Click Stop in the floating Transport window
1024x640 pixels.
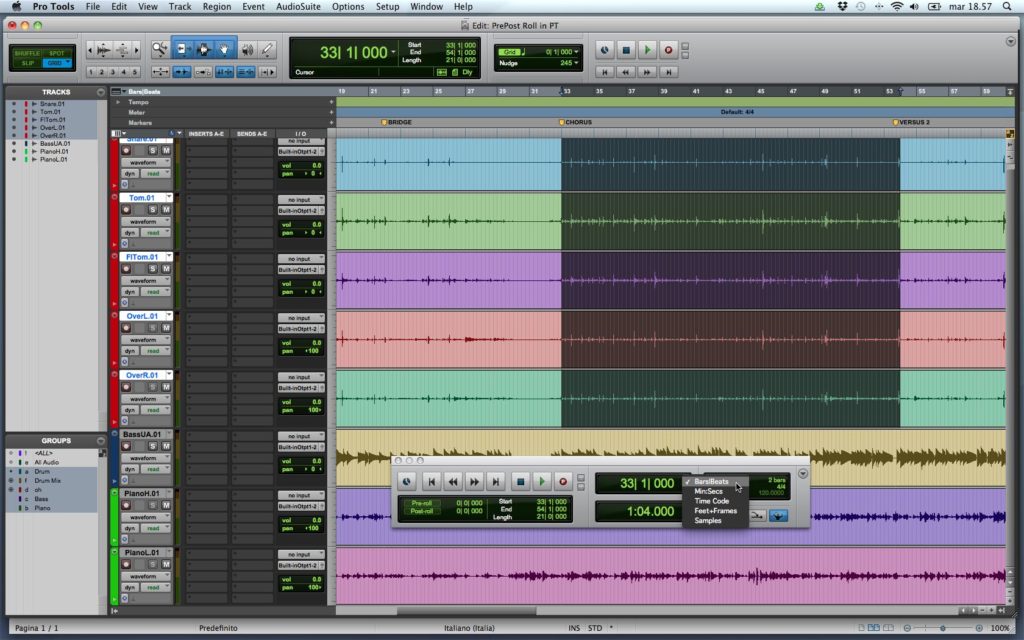pyautogui.click(x=520, y=482)
